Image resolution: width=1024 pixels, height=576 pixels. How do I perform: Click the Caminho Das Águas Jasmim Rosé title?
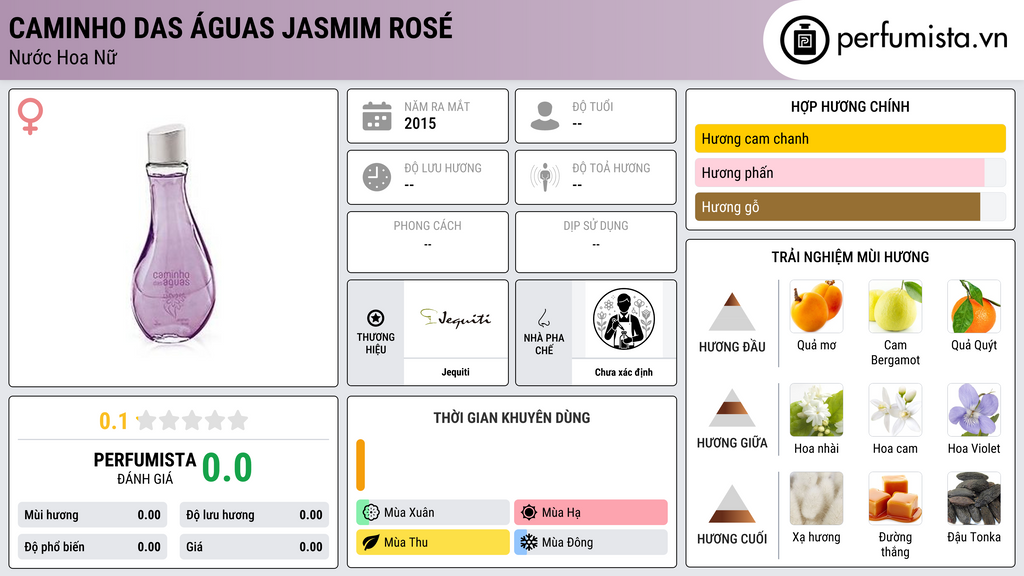(231, 28)
